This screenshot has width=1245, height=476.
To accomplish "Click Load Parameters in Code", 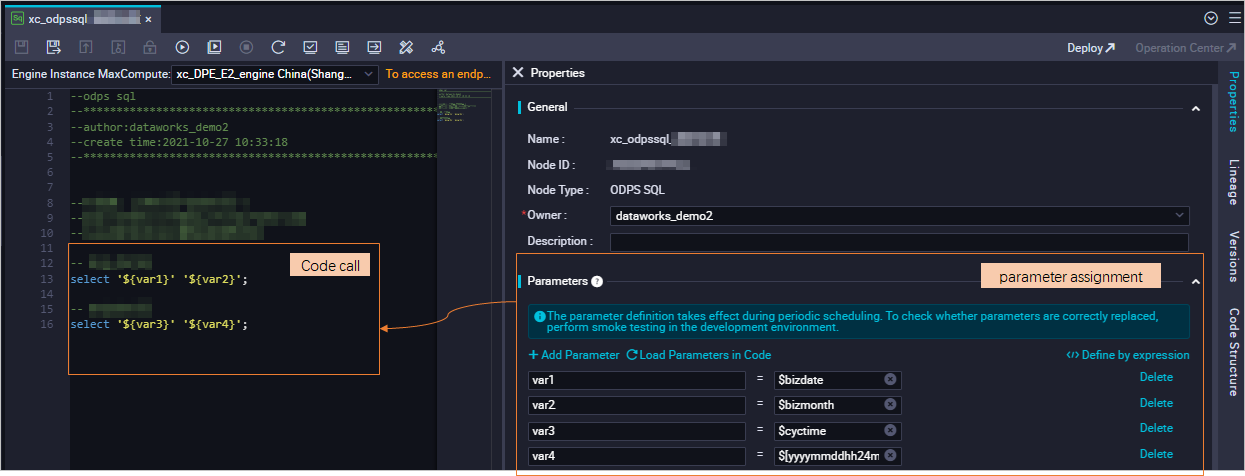I will click(x=698, y=355).
